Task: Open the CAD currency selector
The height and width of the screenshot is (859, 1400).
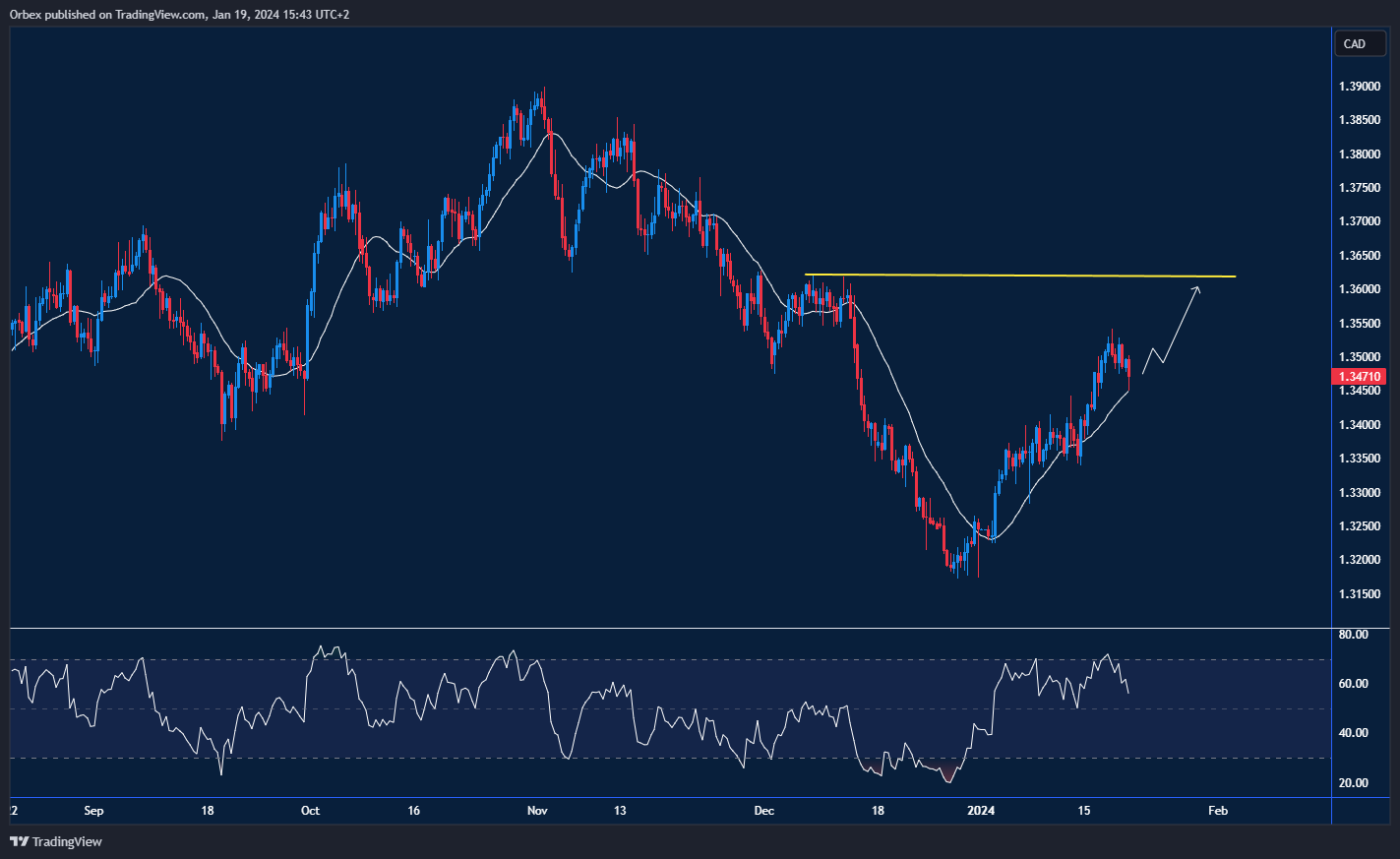Action: [1355, 43]
